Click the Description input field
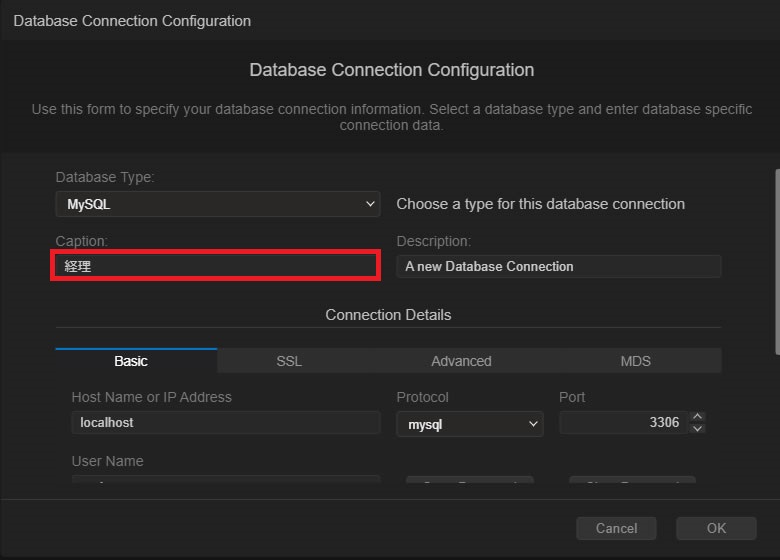780x560 pixels. (558, 266)
